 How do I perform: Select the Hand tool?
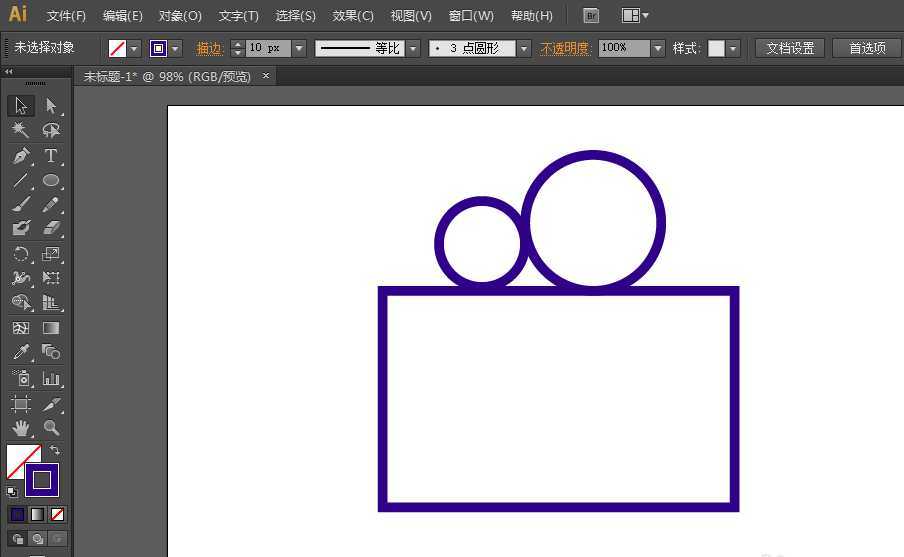pyautogui.click(x=20, y=428)
